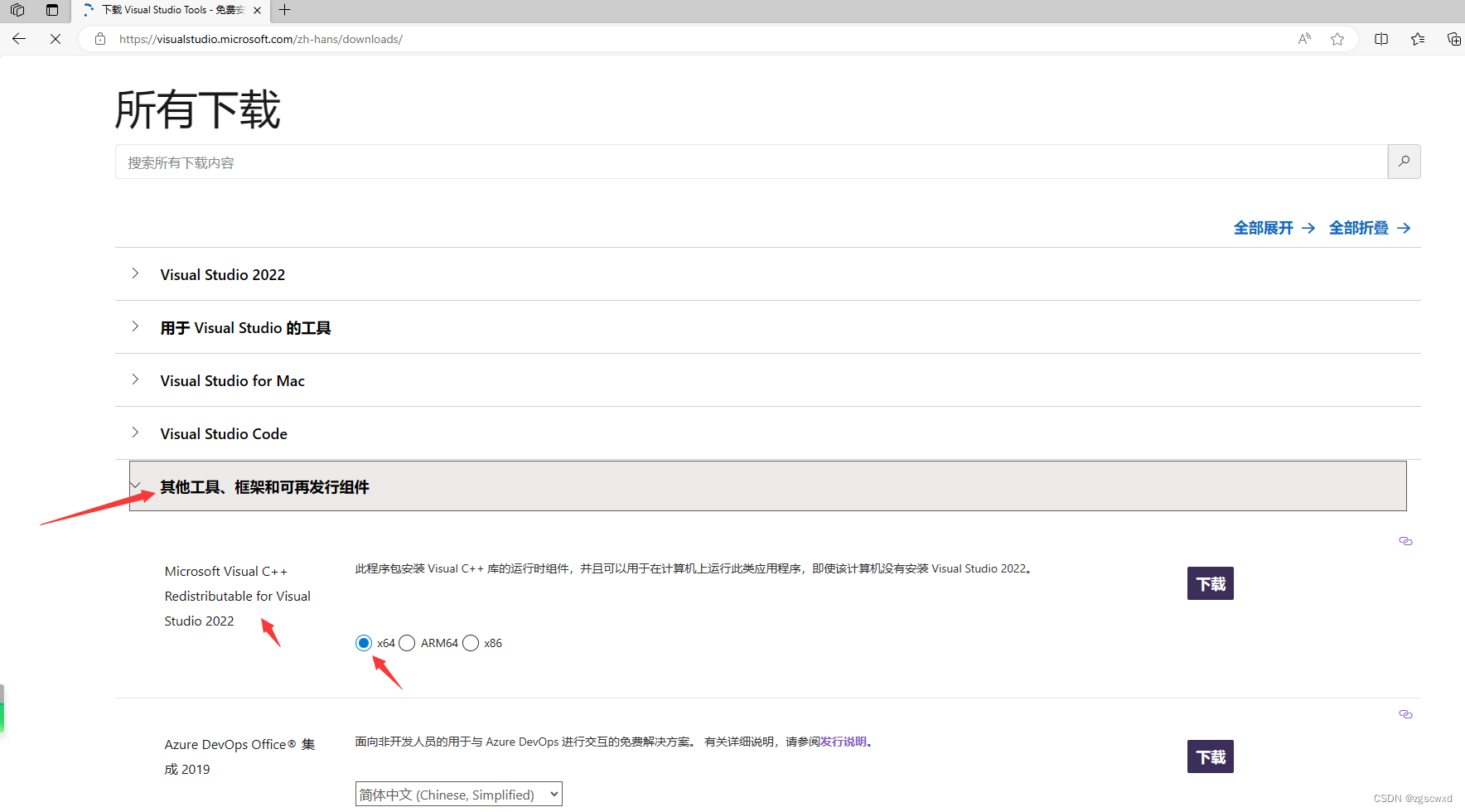Open the favorites list icon
1465x812 pixels.
point(1418,39)
